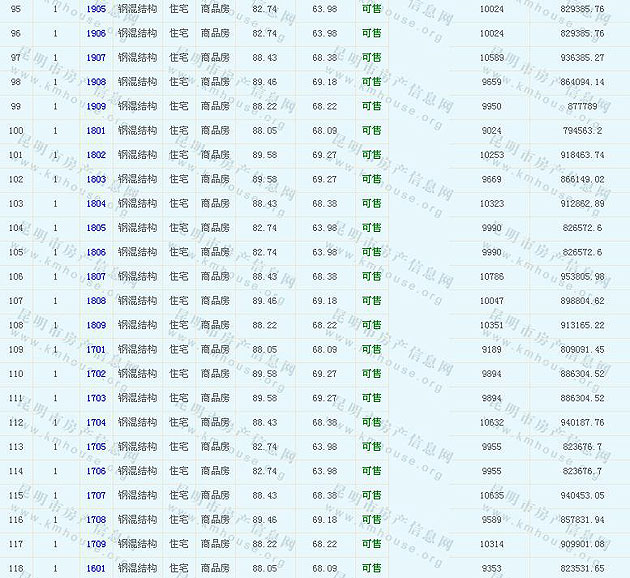Open room number 1906 link

(x=96, y=33)
